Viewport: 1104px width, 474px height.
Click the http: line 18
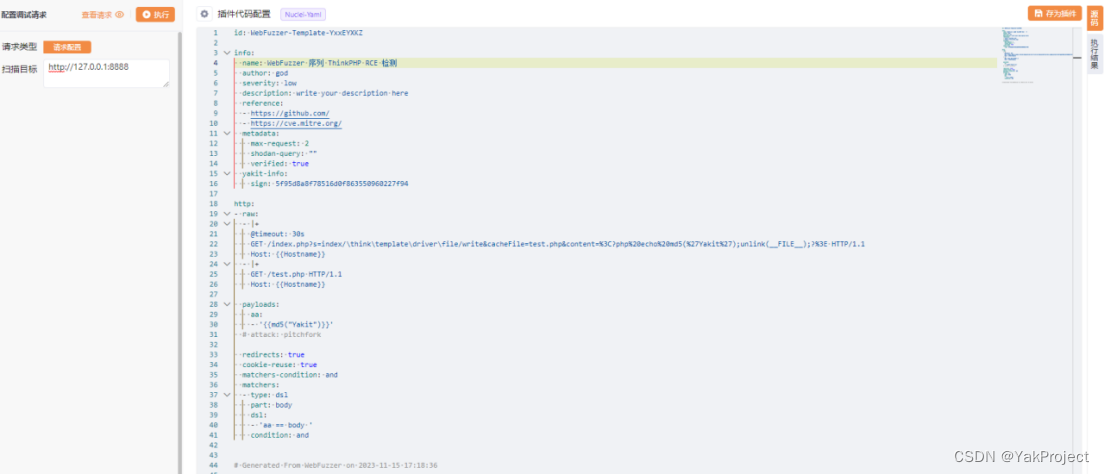(x=244, y=204)
